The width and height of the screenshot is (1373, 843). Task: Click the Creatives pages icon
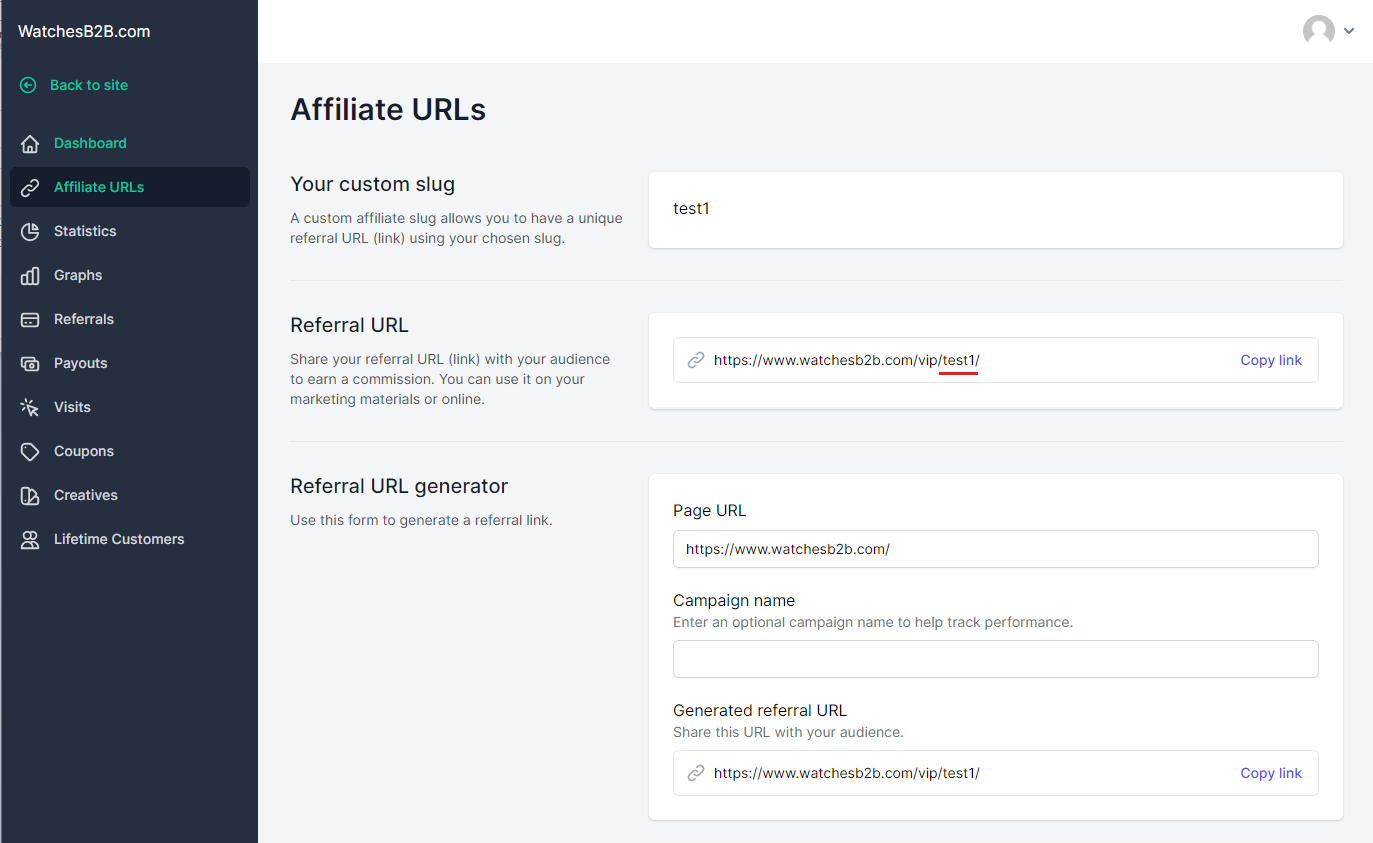tap(30, 495)
